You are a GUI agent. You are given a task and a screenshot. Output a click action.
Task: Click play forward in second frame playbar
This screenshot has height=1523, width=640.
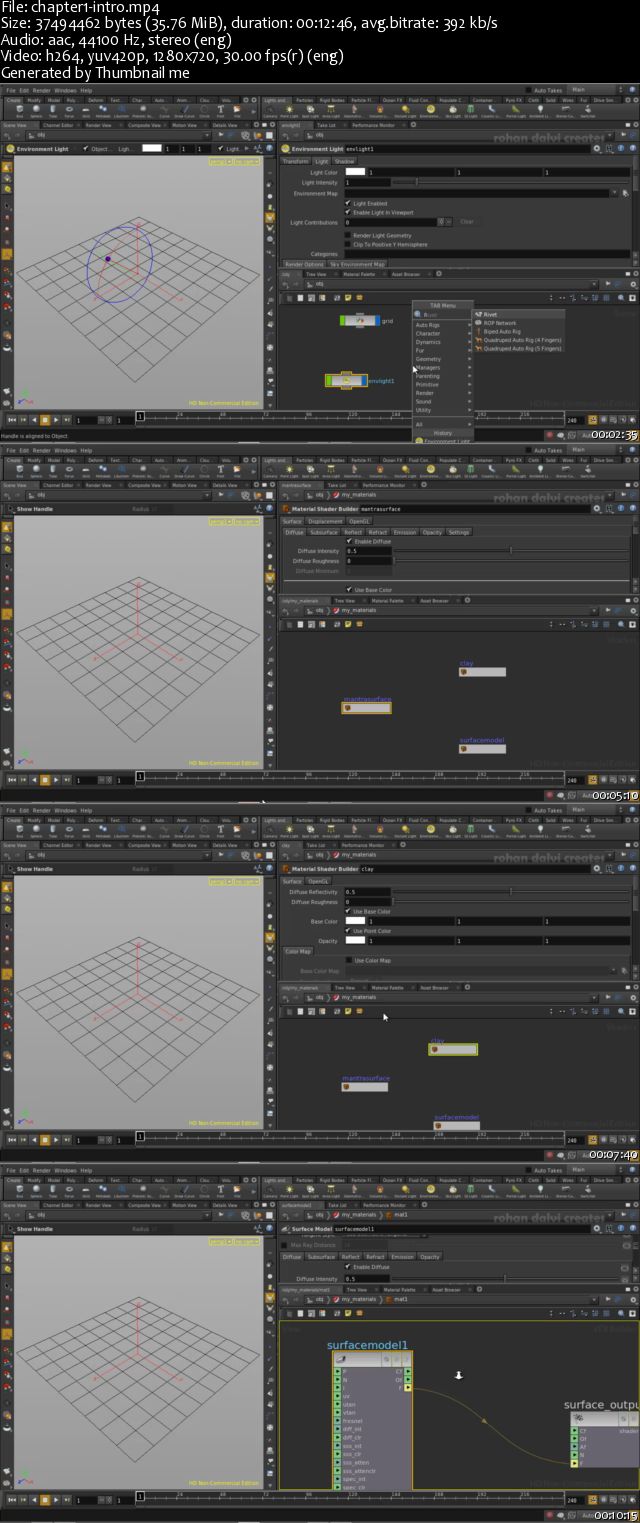coord(54,780)
